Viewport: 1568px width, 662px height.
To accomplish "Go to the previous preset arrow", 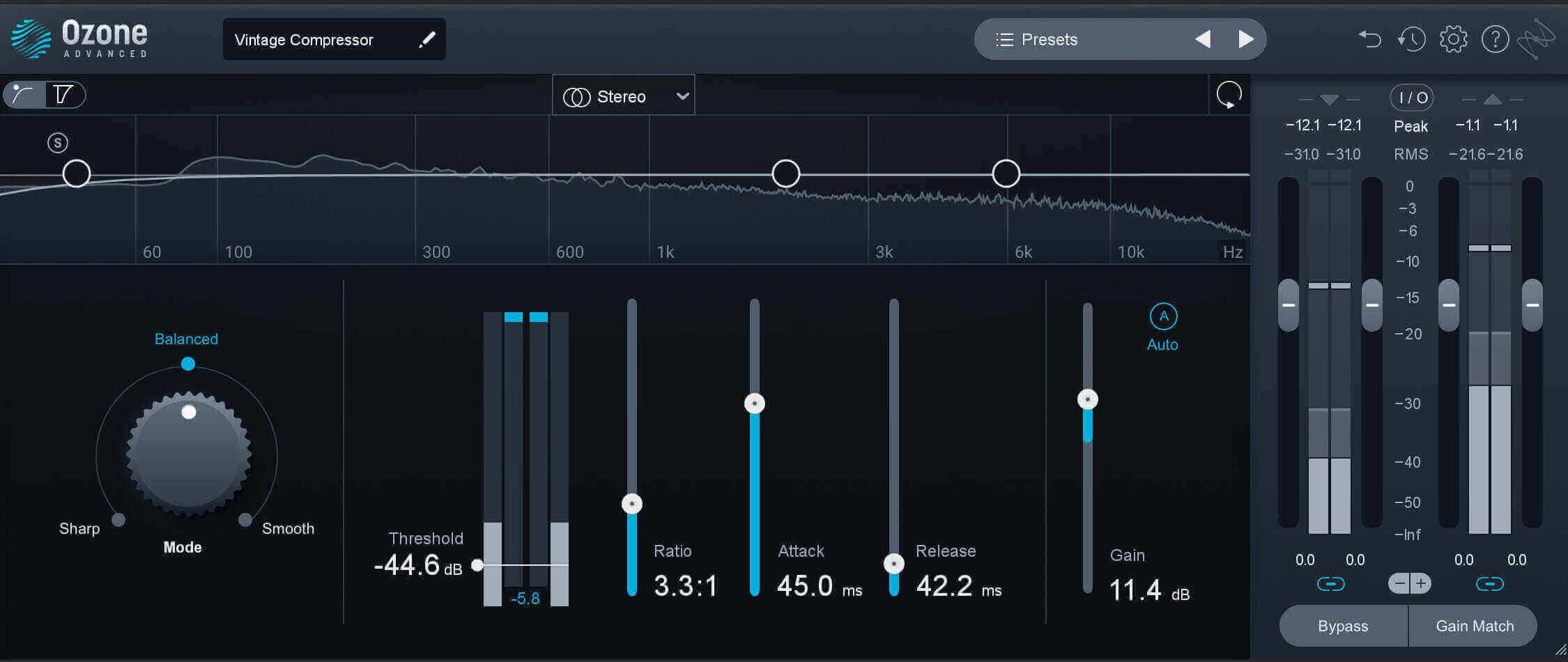I will click(1203, 39).
